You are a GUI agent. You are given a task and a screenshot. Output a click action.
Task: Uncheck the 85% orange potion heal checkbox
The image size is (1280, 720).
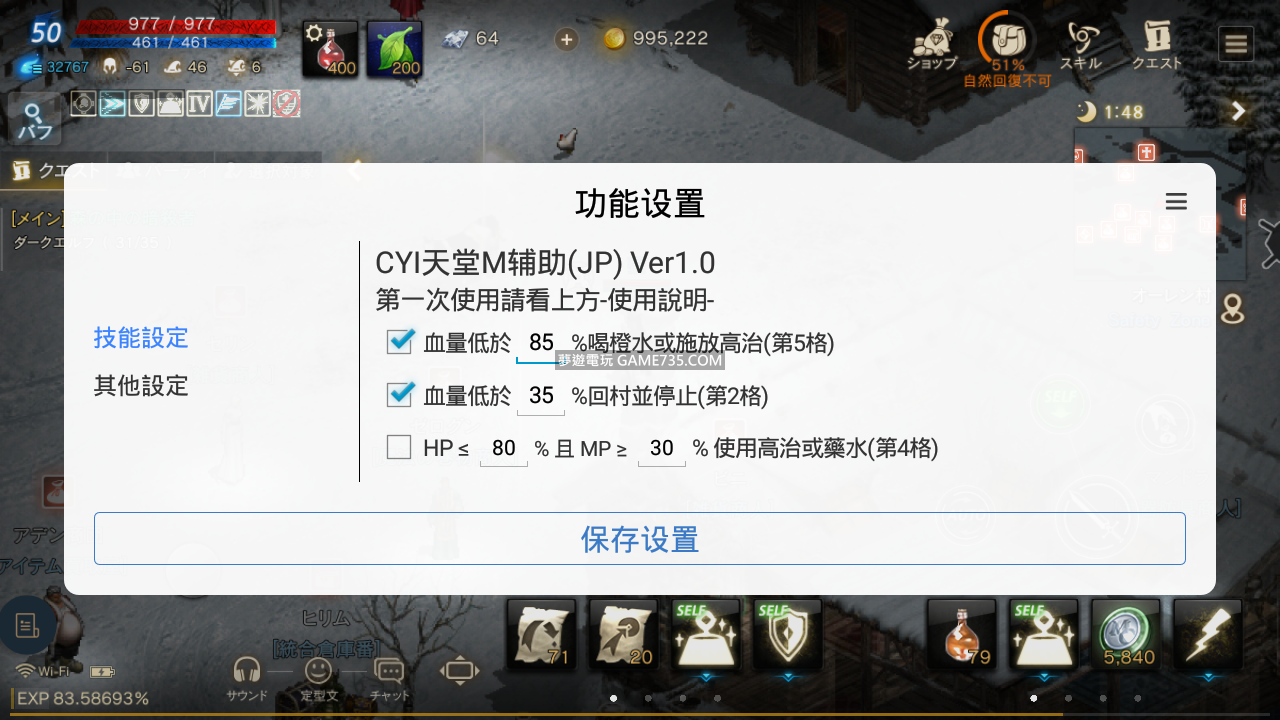coord(400,342)
